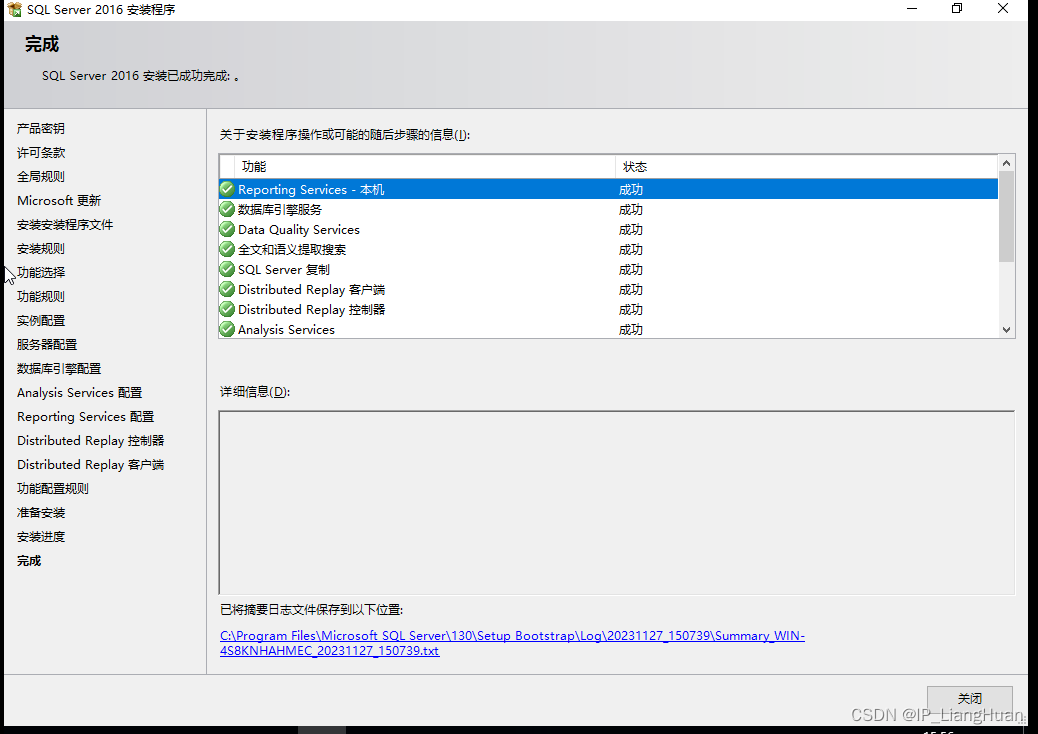Screen dimensions: 1038x734
Task: Click Analysis Services 配置 step in sidebar
Action: click(x=79, y=392)
